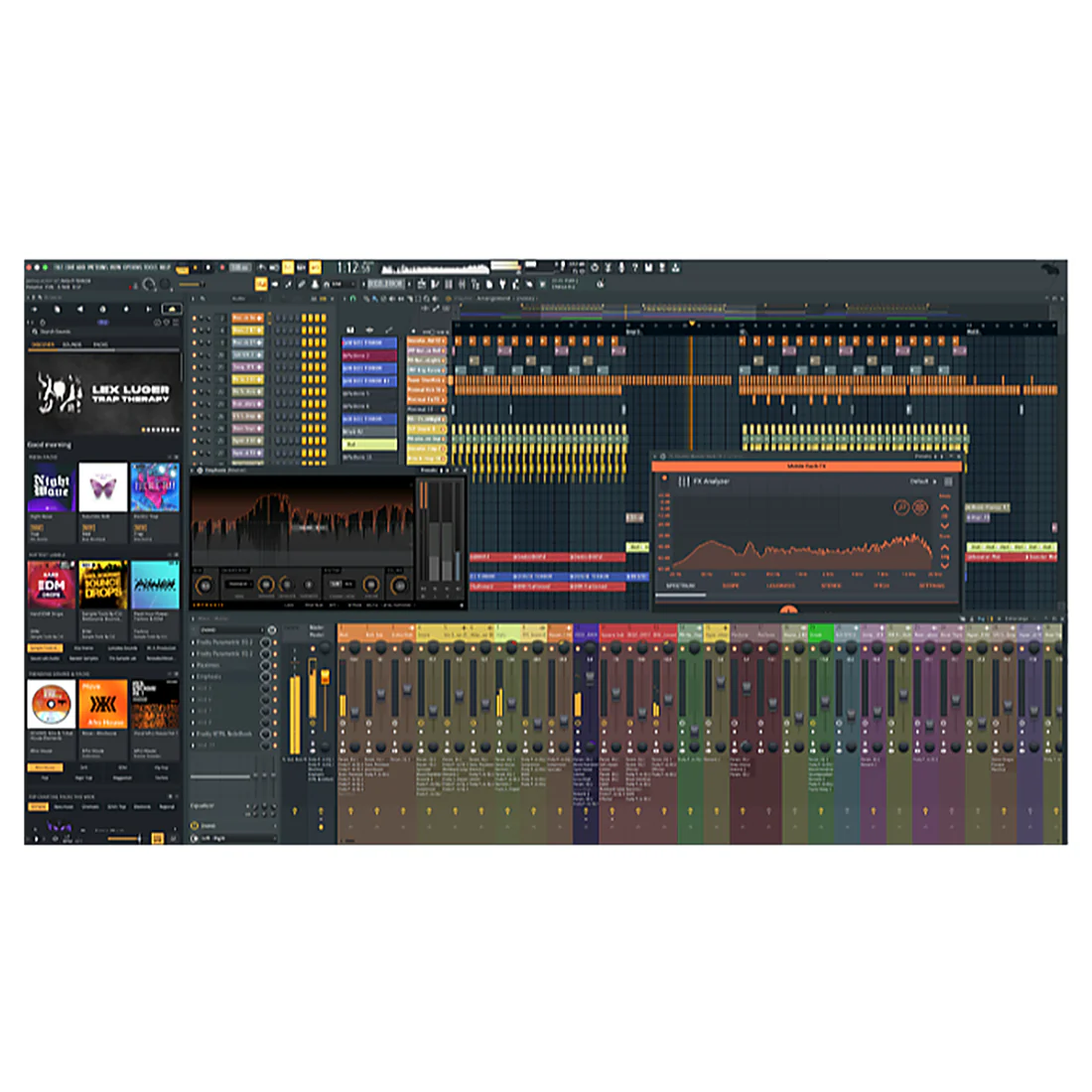Switch to the STEREO tab in FX Analyzer
This screenshot has height=1092, width=1092.
pos(831,586)
